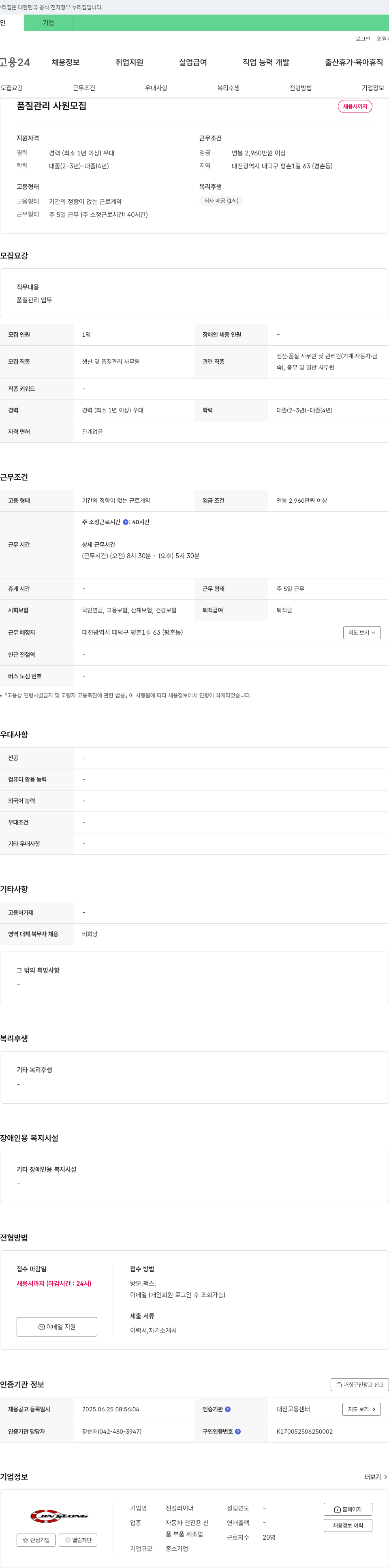The height and width of the screenshot is (1568, 389).
Task: Select the 품질관리 사원모집 job title
Action: point(51,106)
